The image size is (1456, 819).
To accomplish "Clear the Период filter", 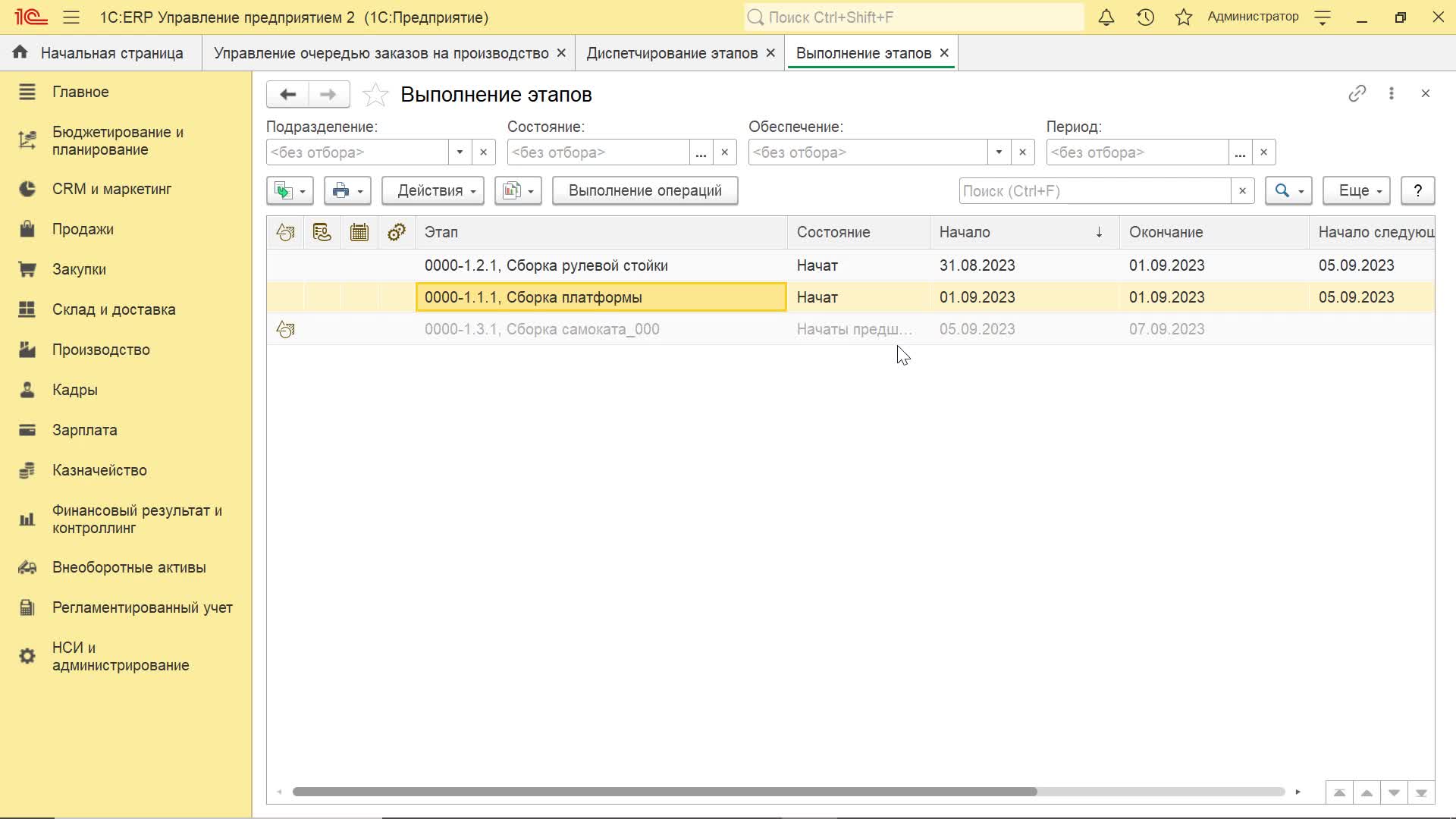I will (x=1263, y=152).
